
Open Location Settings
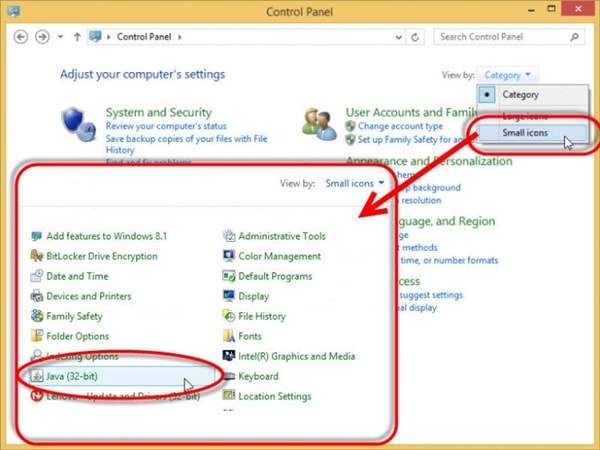pos(275,396)
